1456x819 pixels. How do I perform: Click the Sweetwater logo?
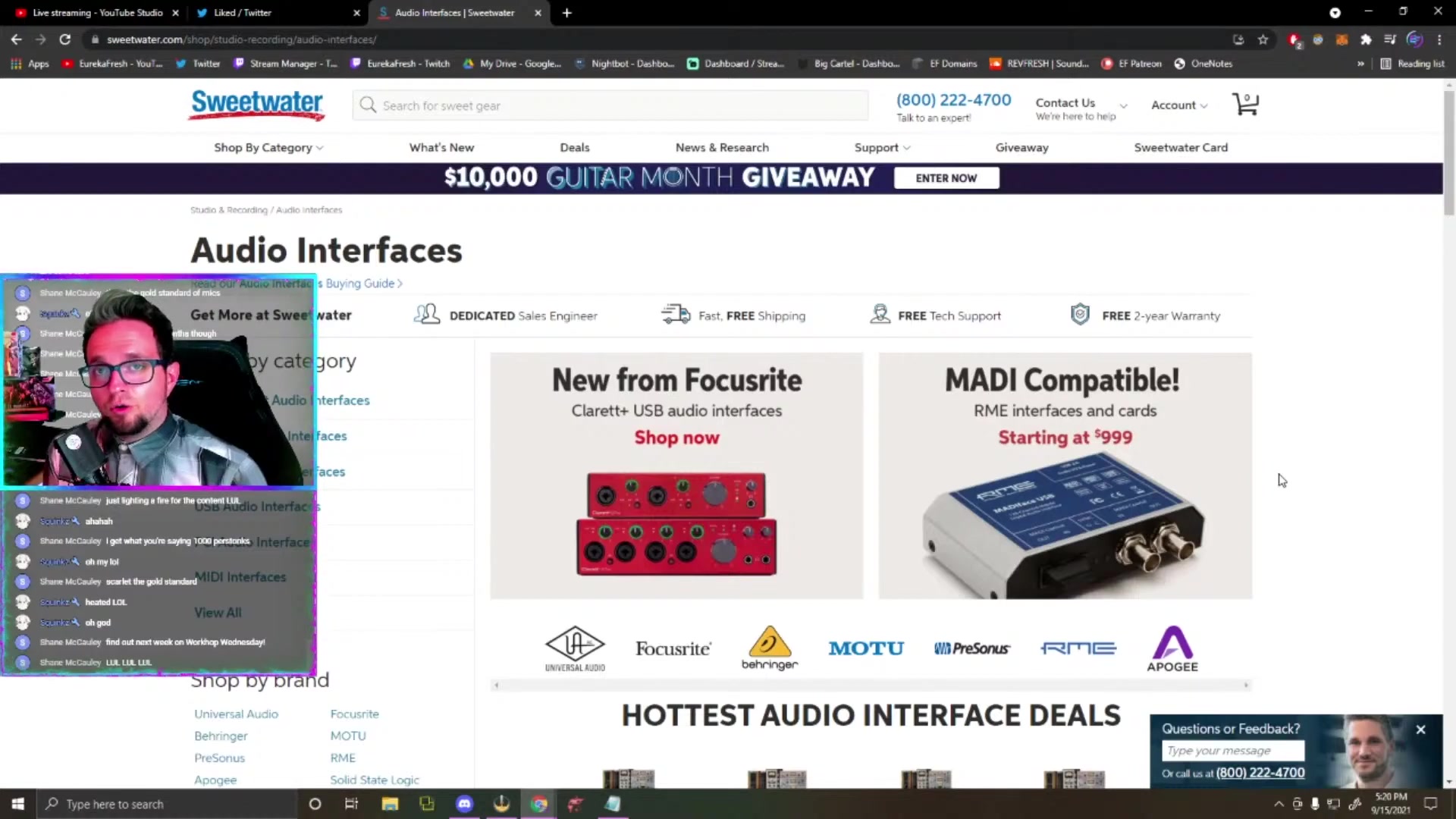(x=257, y=105)
